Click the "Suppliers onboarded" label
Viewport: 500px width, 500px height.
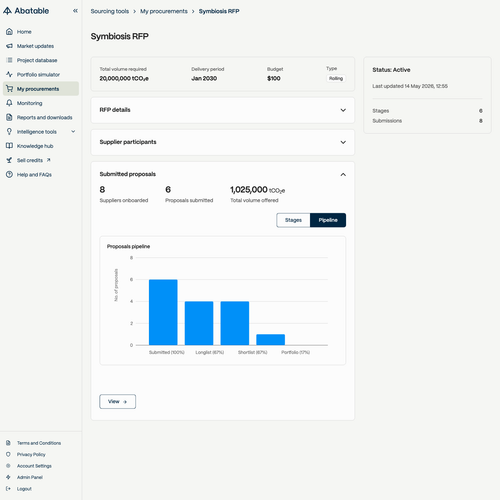pyautogui.click(x=124, y=200)
